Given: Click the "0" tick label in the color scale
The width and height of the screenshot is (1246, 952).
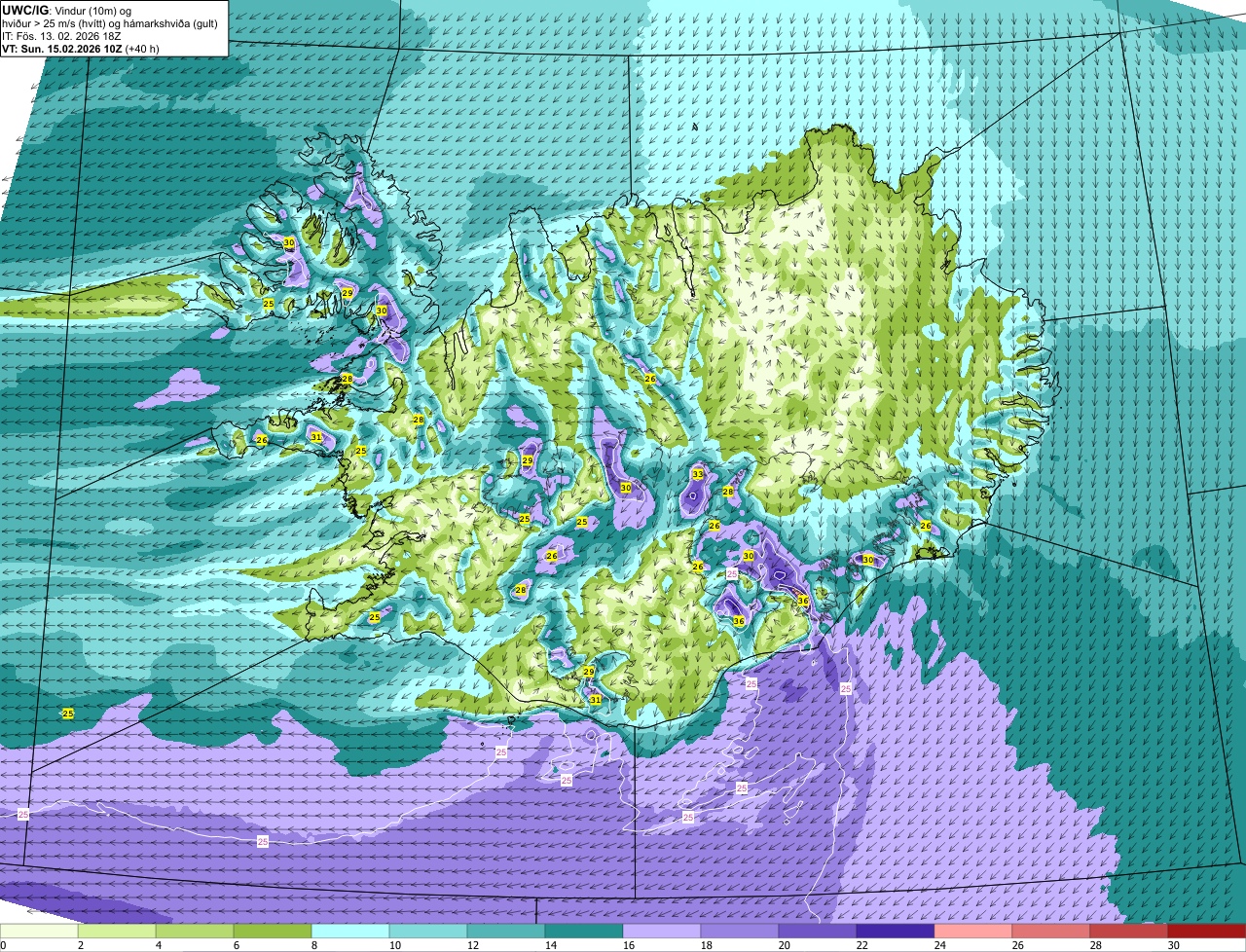Looking at the screenshot, I should point(3,945).
